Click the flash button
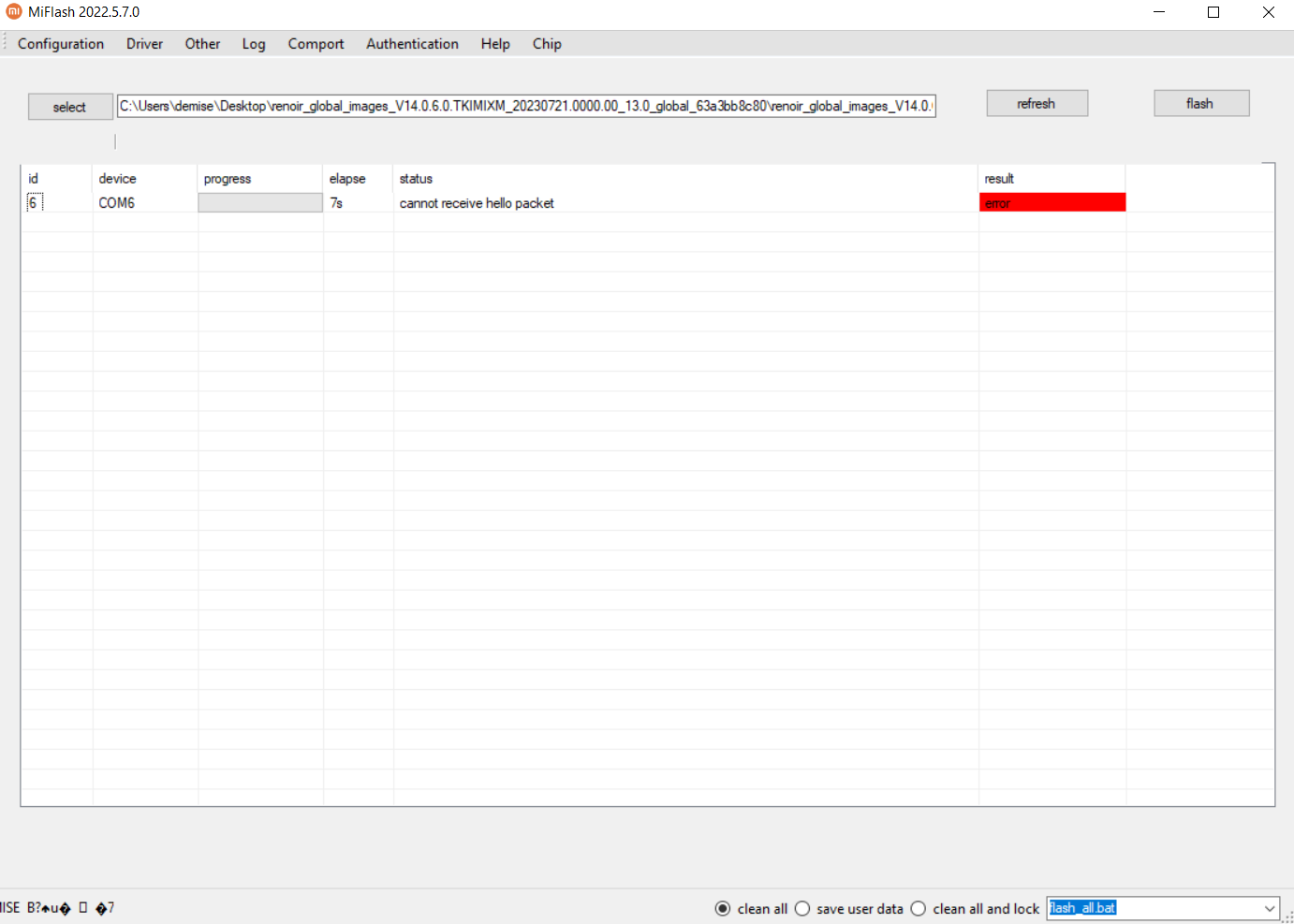 1200,104
